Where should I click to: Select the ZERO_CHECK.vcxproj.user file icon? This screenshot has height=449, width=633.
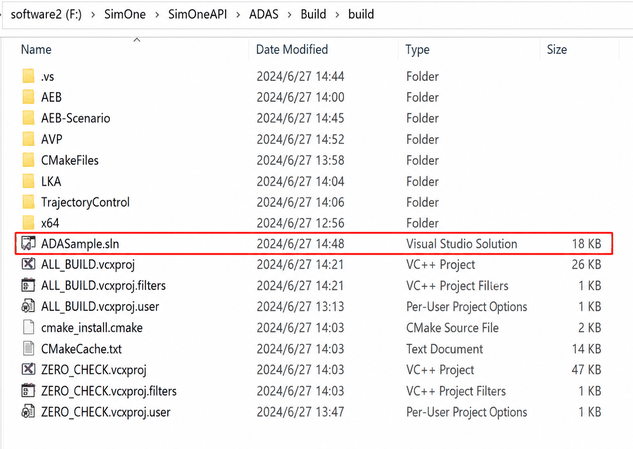click(28, 412)
